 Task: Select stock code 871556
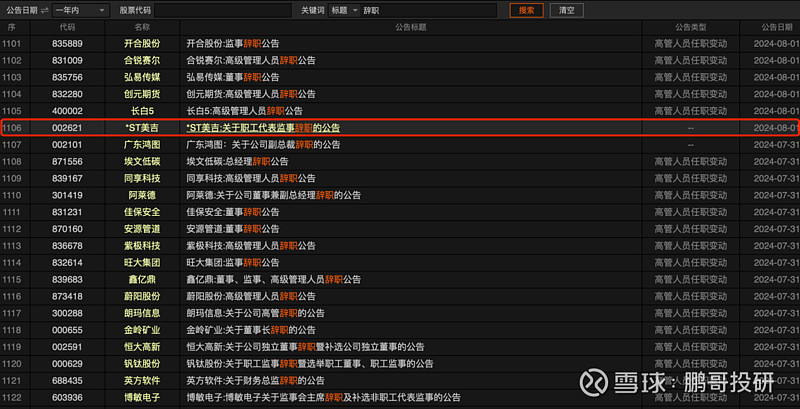coord(67,162)
